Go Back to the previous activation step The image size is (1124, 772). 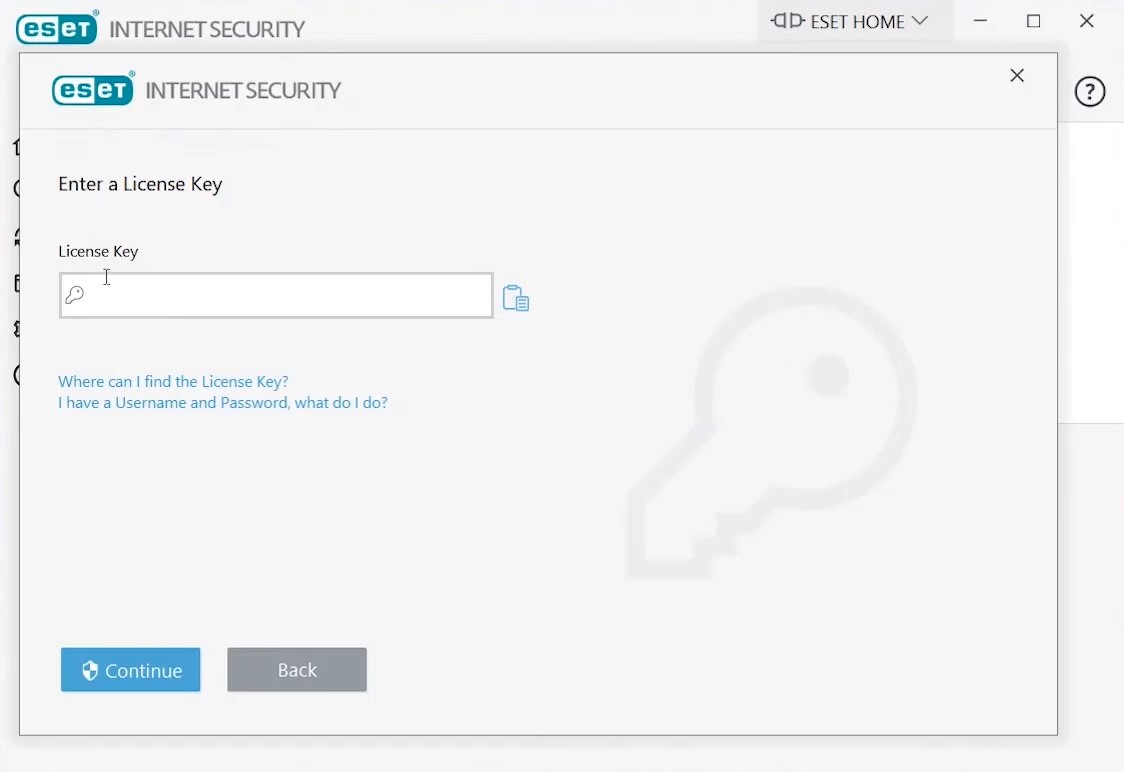point(297,669)
